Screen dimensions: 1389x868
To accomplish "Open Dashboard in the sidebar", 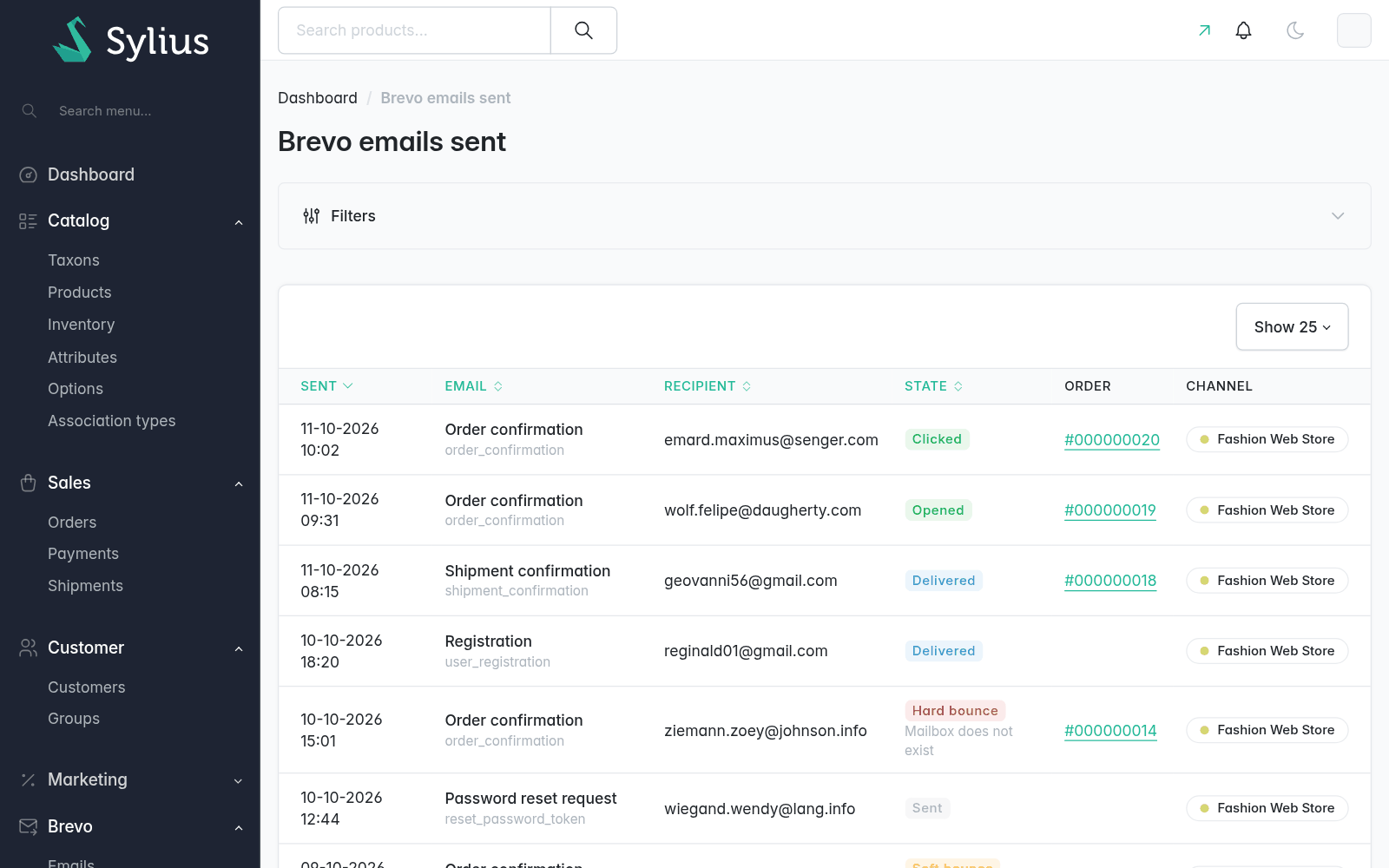I will pos(91,174).
